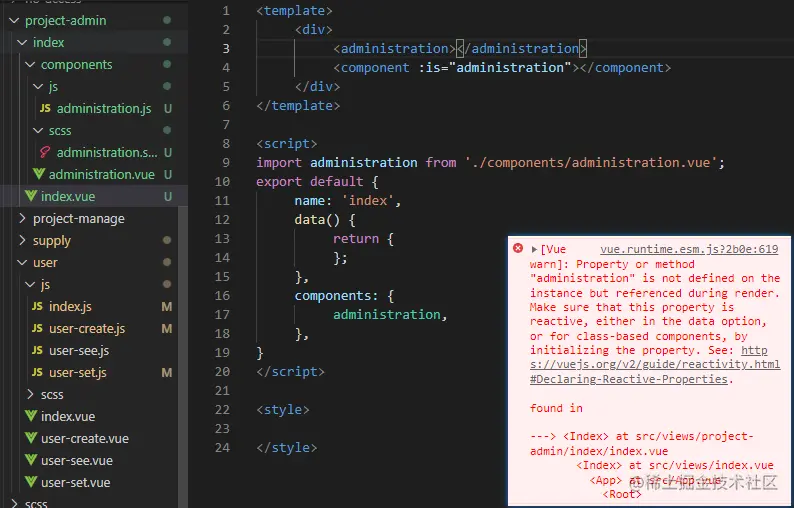Click the supply folder label
The height and width of the screenshot is (508, 794).
(x=52, y=240)
